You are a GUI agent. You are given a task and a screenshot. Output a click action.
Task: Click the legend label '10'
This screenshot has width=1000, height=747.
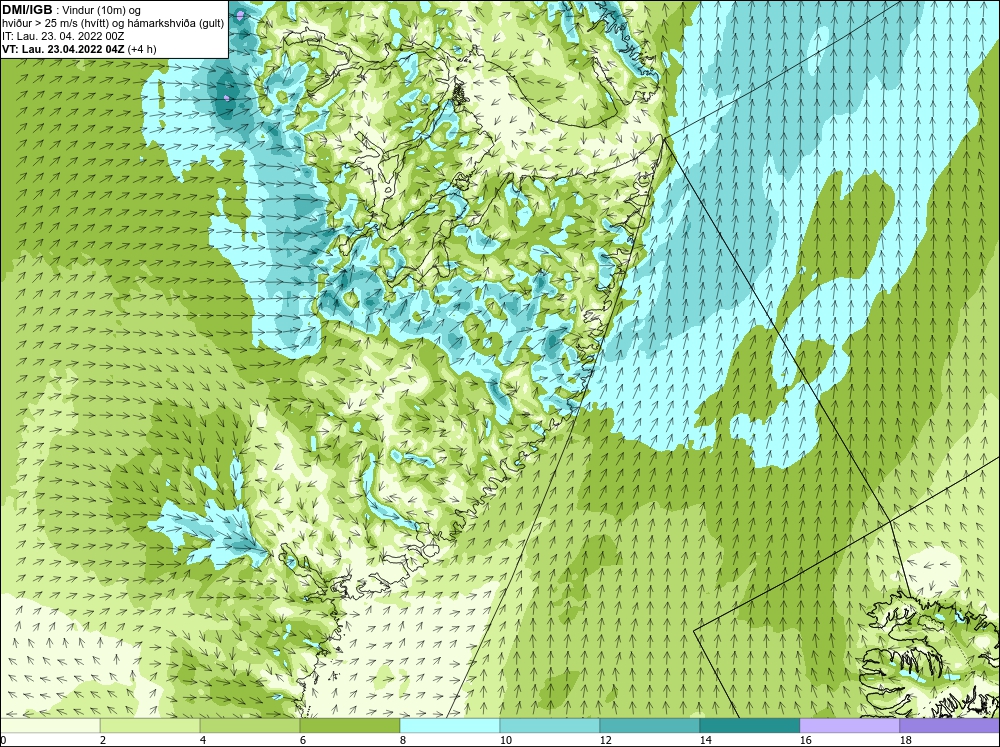tap(505, 740)
